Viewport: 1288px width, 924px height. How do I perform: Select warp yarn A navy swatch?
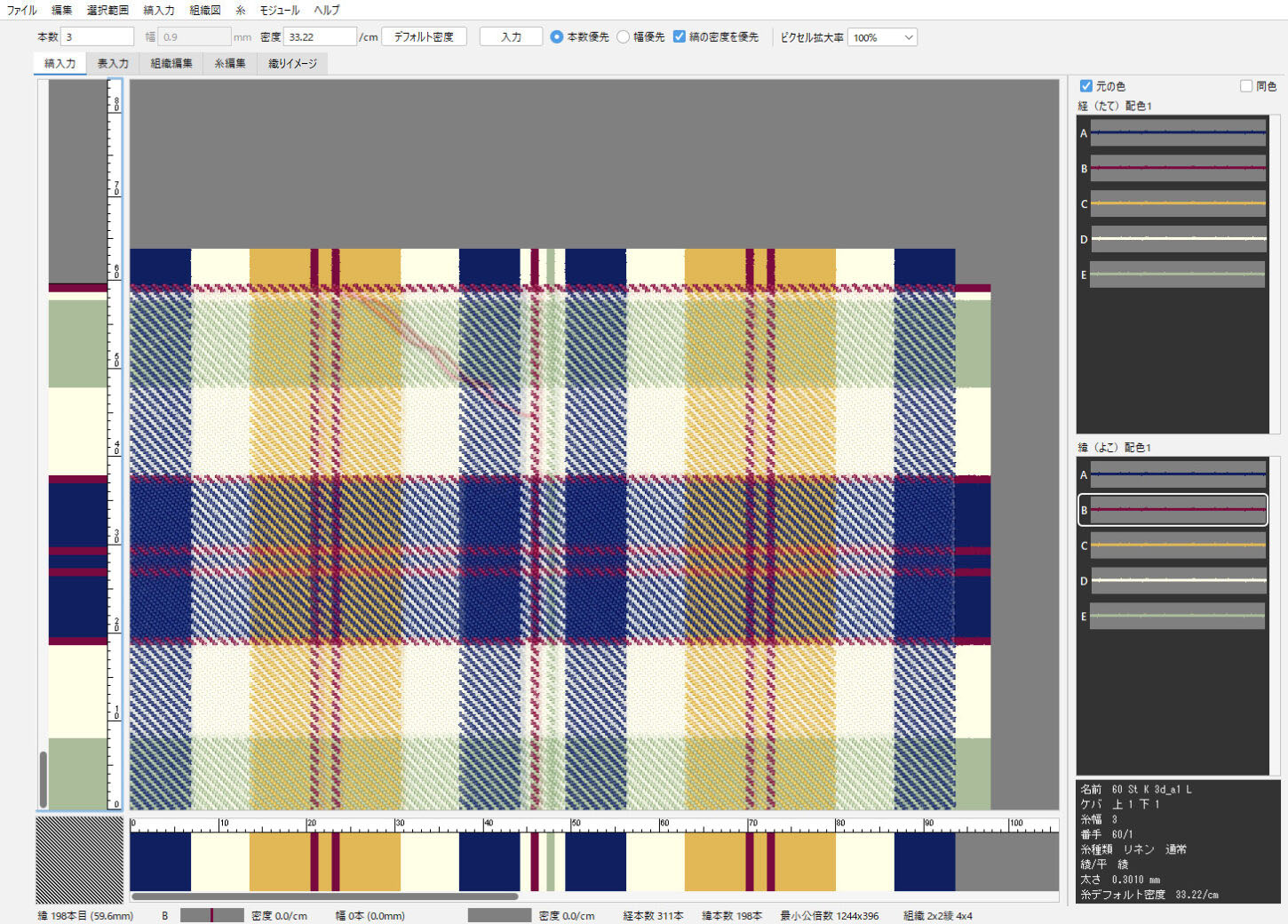tap(1177, 133)
